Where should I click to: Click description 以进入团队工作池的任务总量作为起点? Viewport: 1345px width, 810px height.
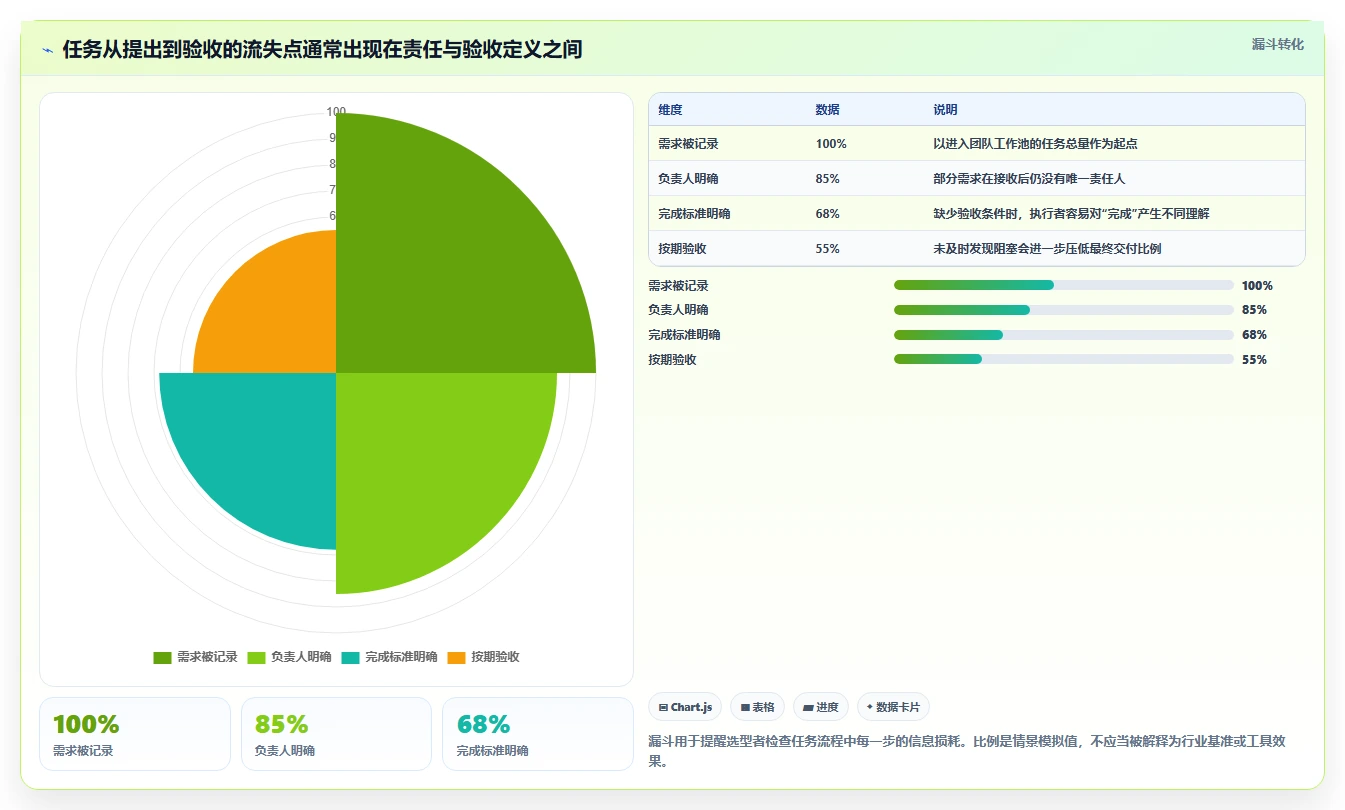[1036, 144]
